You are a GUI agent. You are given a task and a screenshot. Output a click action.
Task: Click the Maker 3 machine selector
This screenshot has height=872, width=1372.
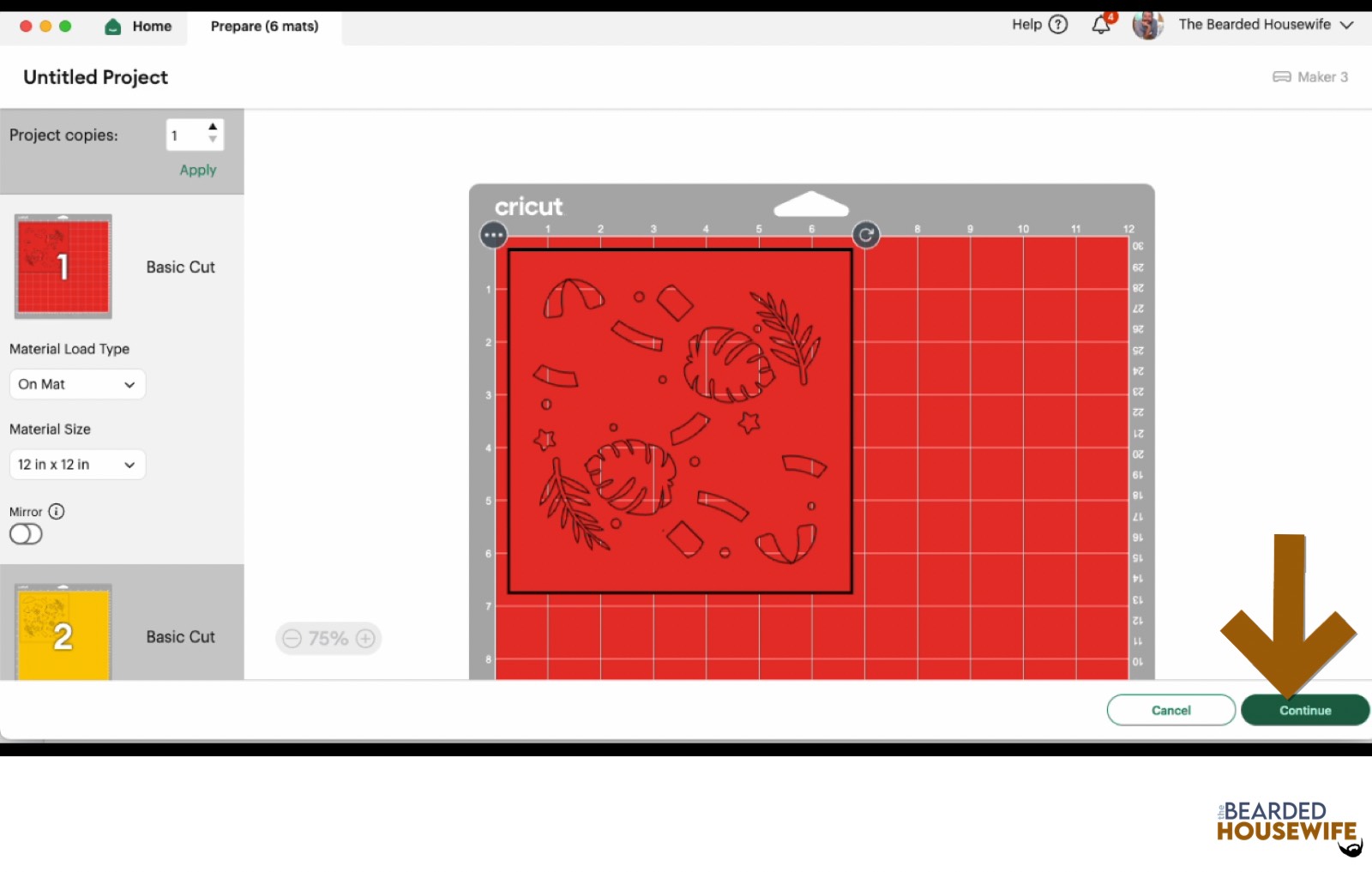tap(1310, 77)
